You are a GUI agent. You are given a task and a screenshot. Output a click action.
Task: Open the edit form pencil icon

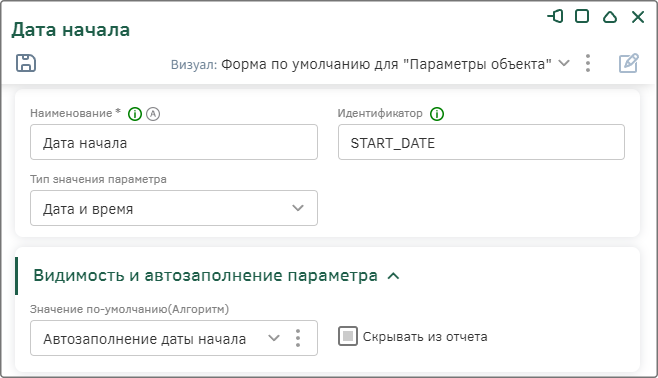coord(629,63)
